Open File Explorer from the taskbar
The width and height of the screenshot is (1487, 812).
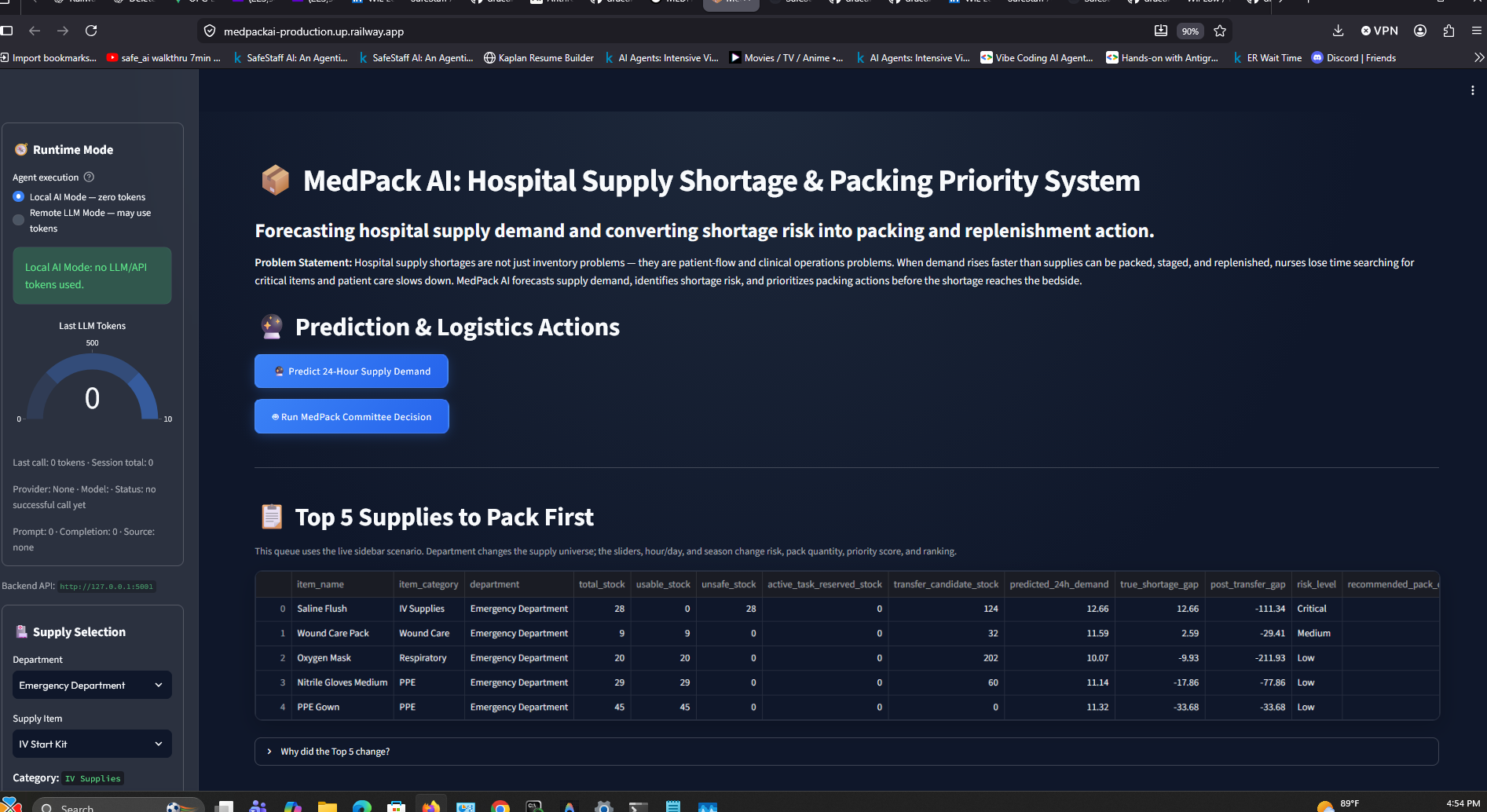328,807
